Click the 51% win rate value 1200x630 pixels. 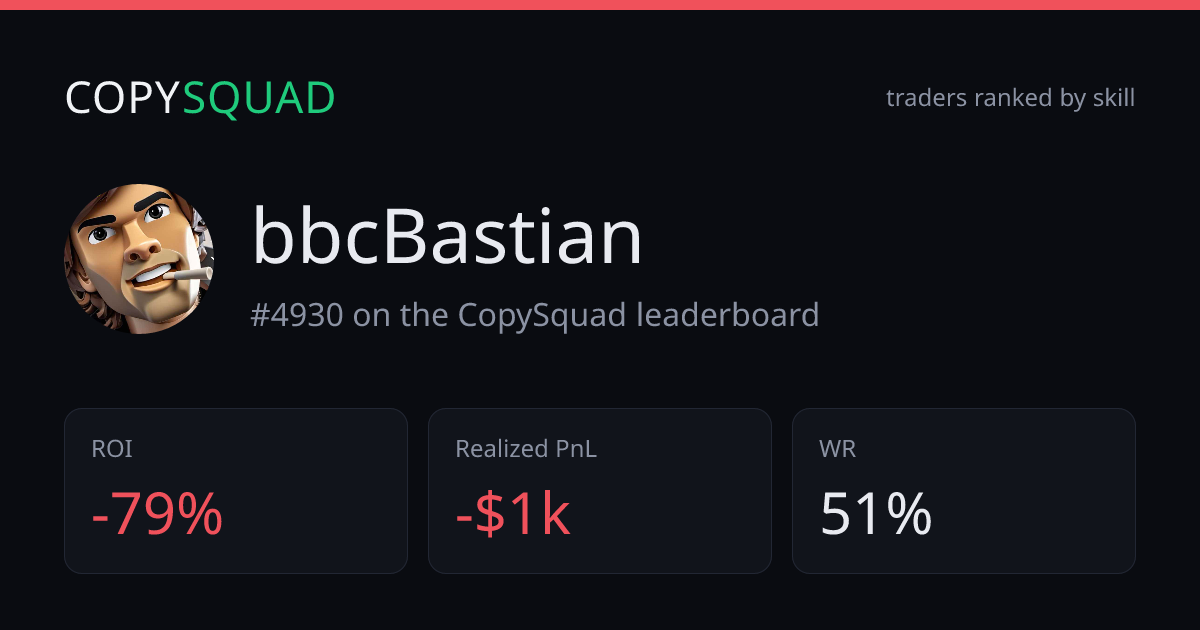pos(876,515)
